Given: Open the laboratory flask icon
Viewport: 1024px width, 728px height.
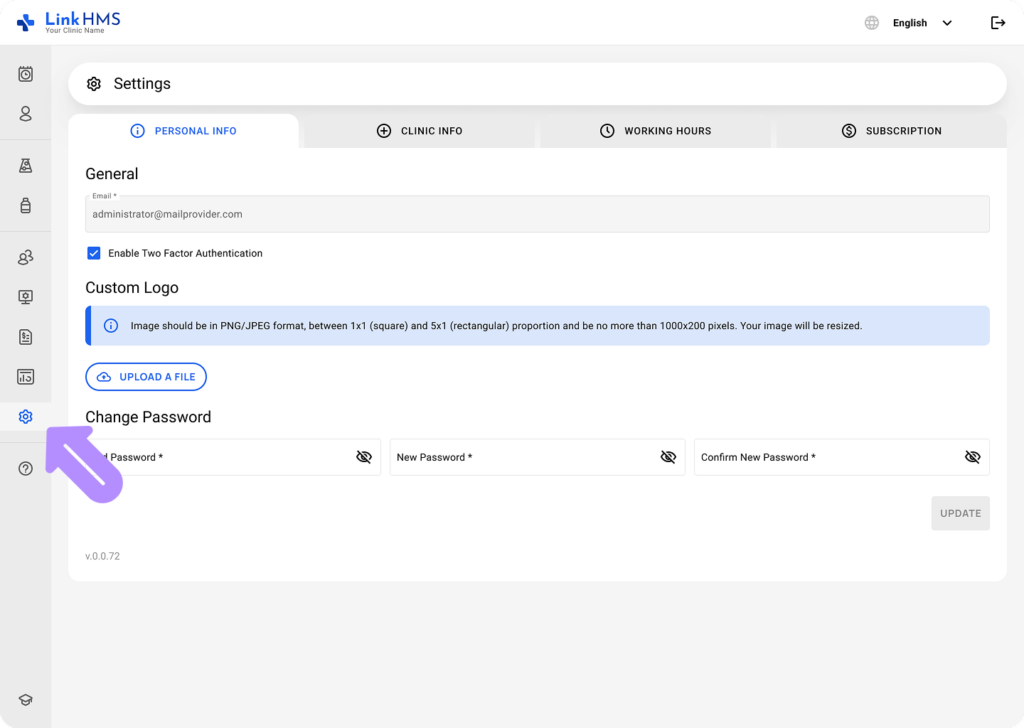Looking at the screenshot, I should click(x=25, y=165).
